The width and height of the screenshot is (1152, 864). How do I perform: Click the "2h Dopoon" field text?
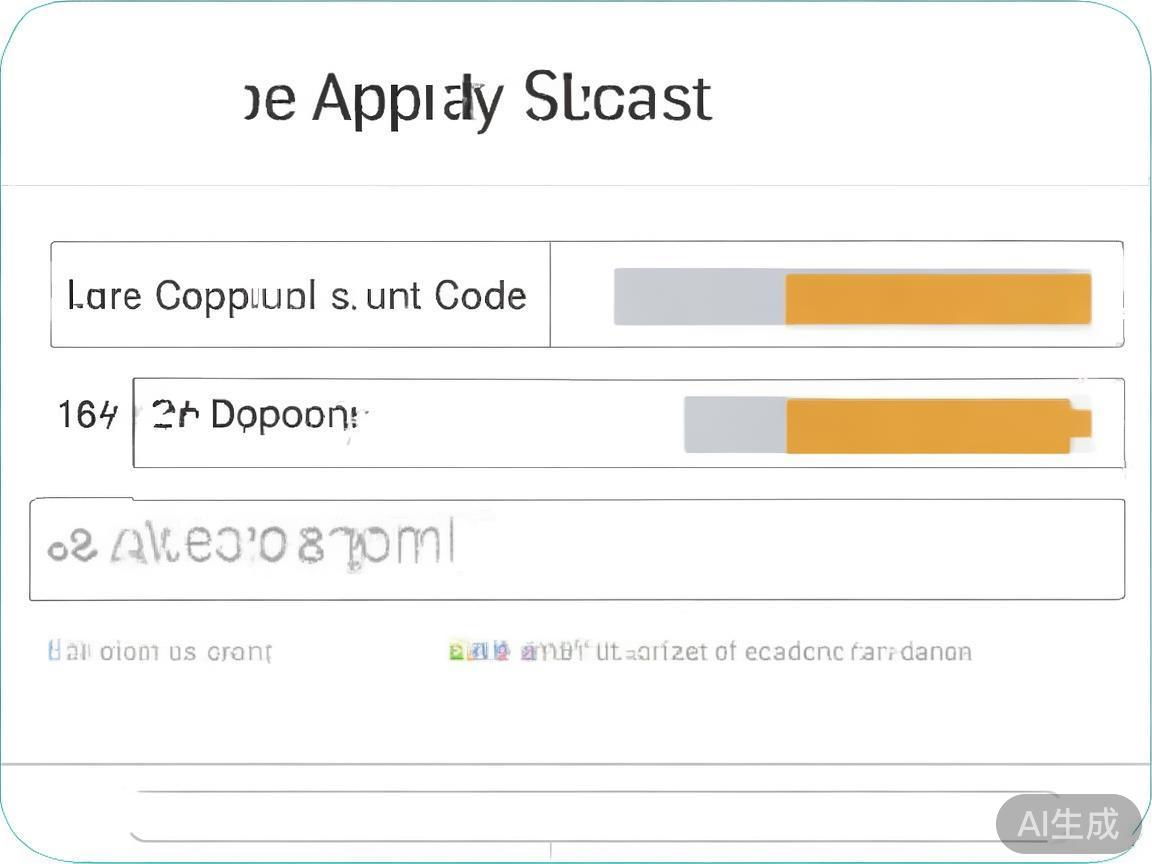click(x=258, y=415)
